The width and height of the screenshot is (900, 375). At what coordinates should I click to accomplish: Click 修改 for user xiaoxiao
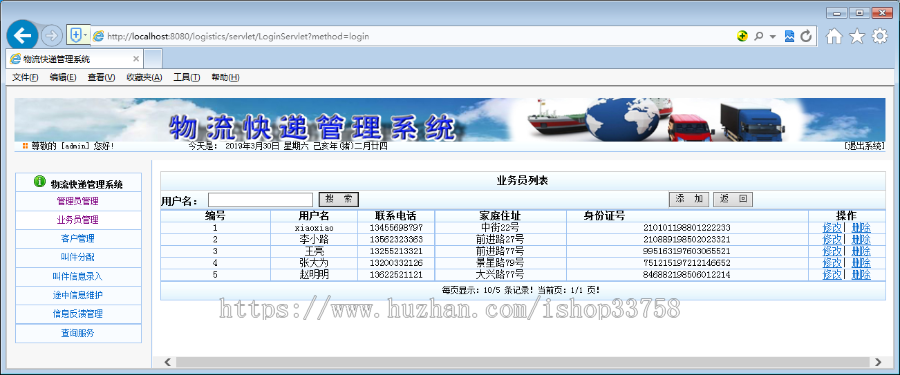832,227
